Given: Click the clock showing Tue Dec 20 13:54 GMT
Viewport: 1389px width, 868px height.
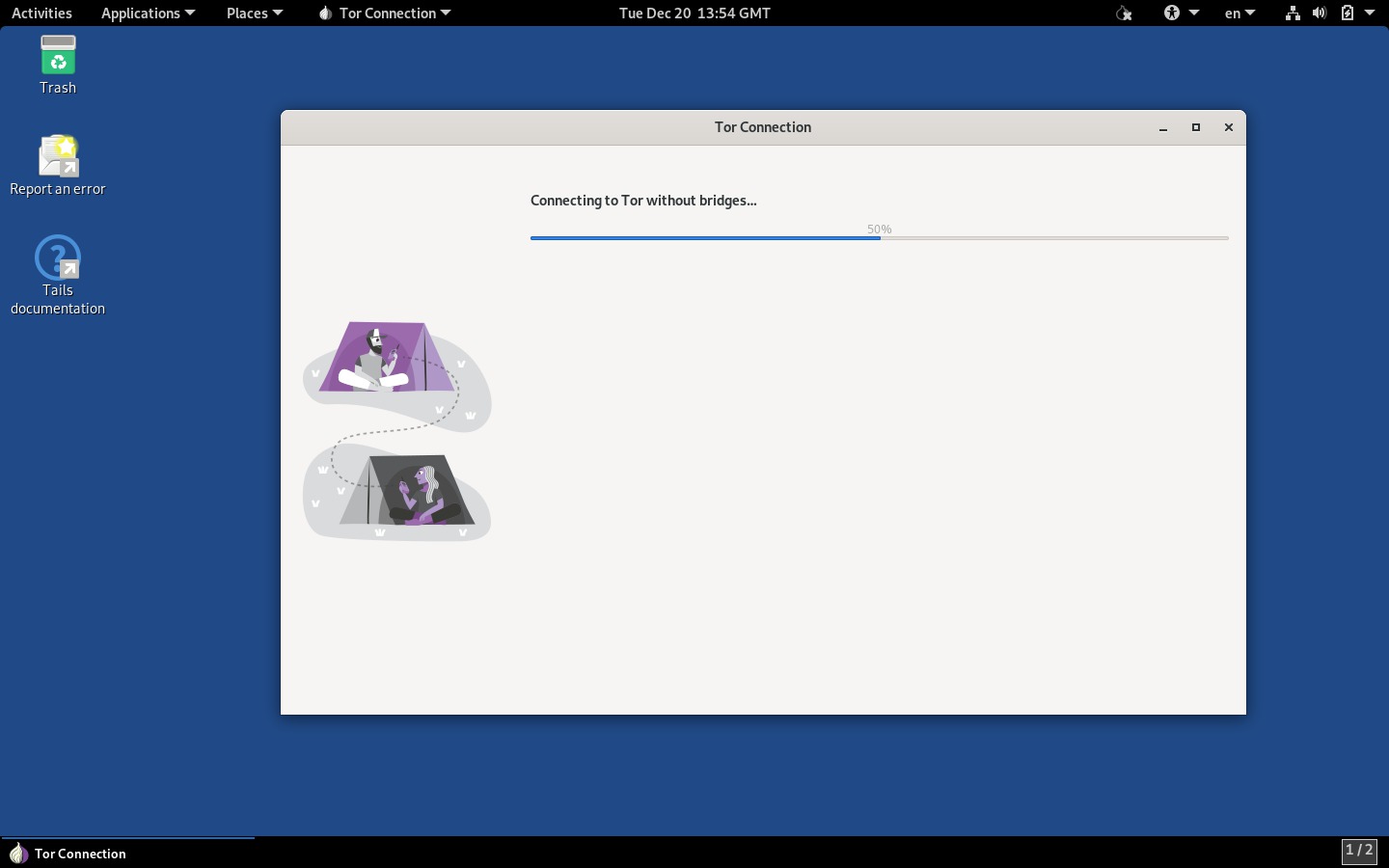Looking at the screenshot, I should click(x=694, y=13).
